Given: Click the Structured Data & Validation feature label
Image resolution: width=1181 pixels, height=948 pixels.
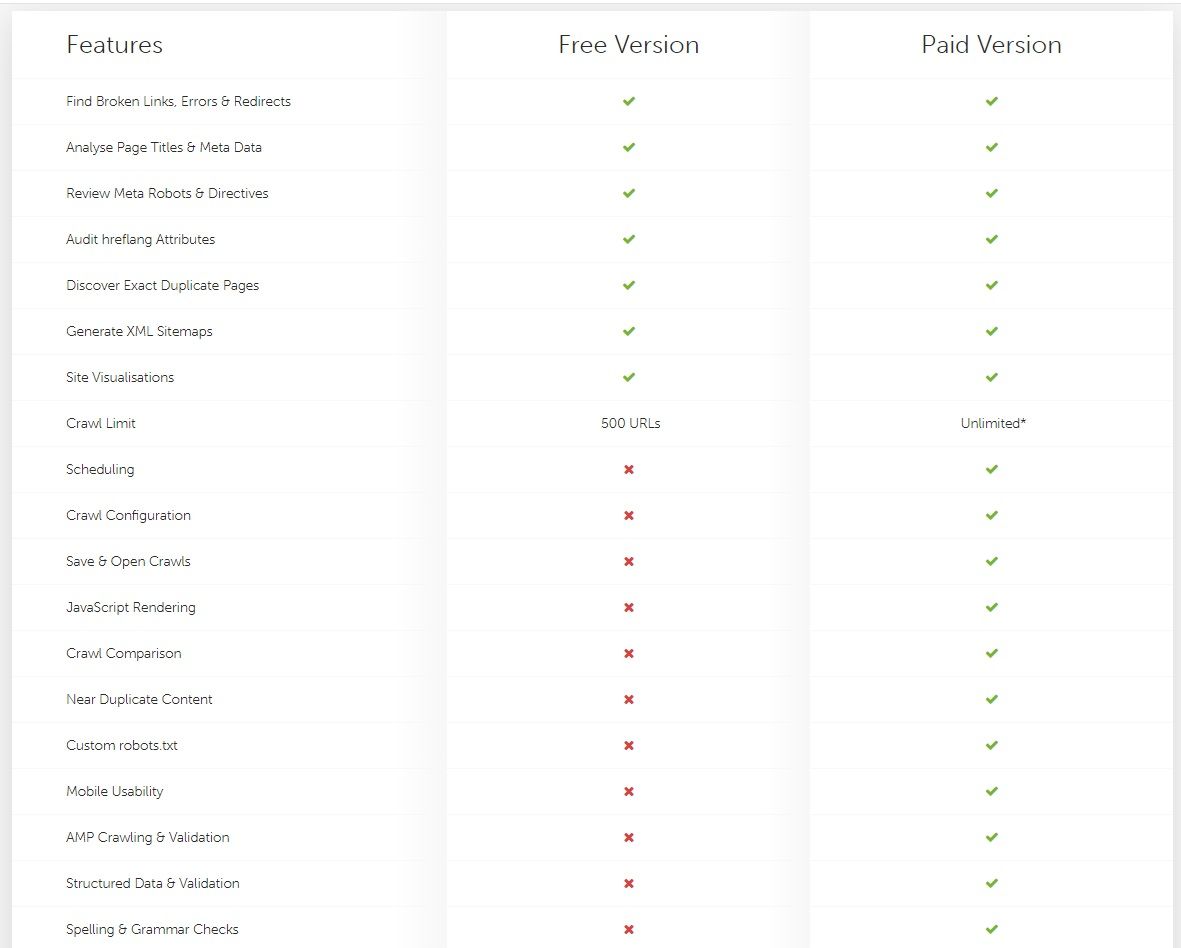Looking at the screenshot, I should (152, 883).
